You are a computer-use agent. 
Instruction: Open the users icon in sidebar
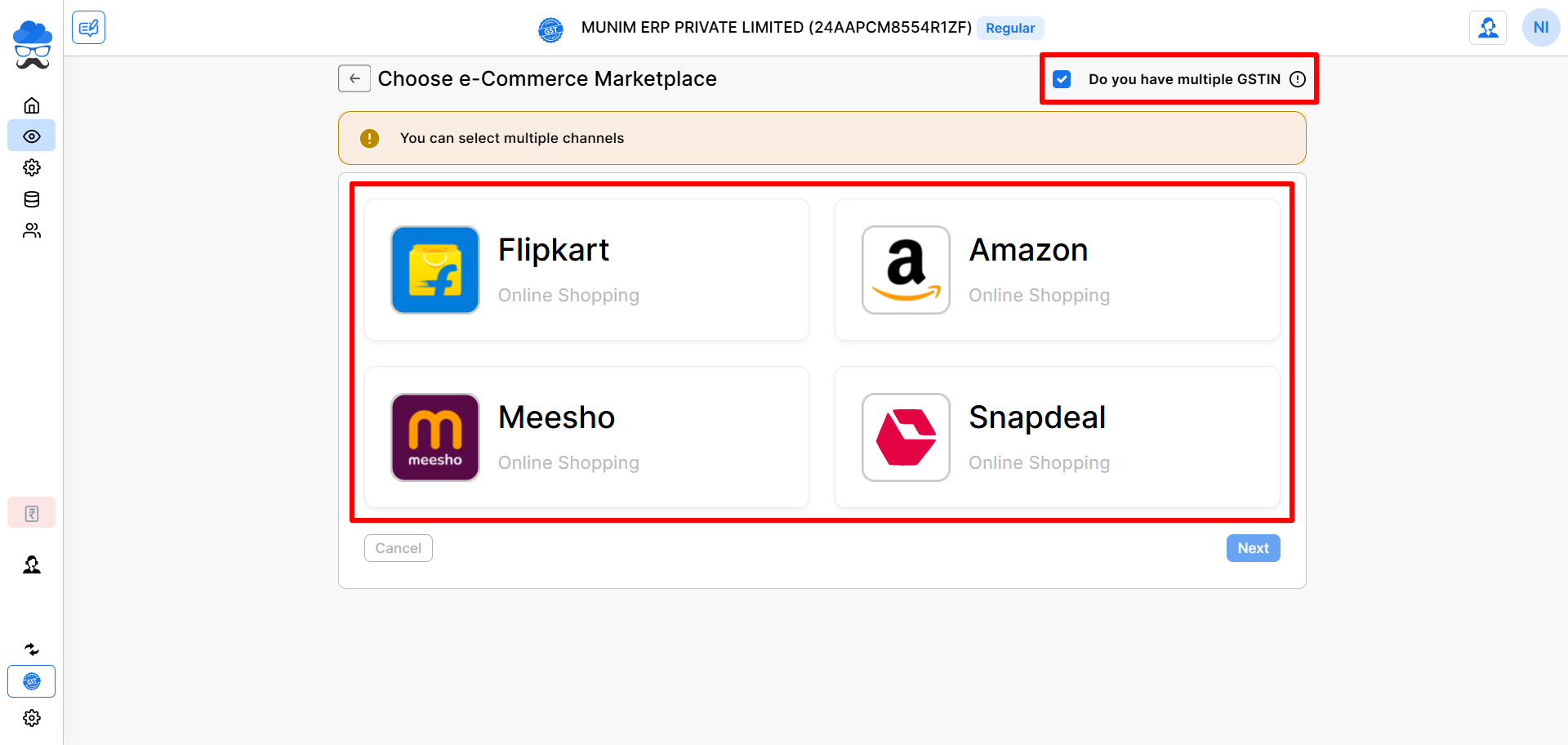point(32,230)
